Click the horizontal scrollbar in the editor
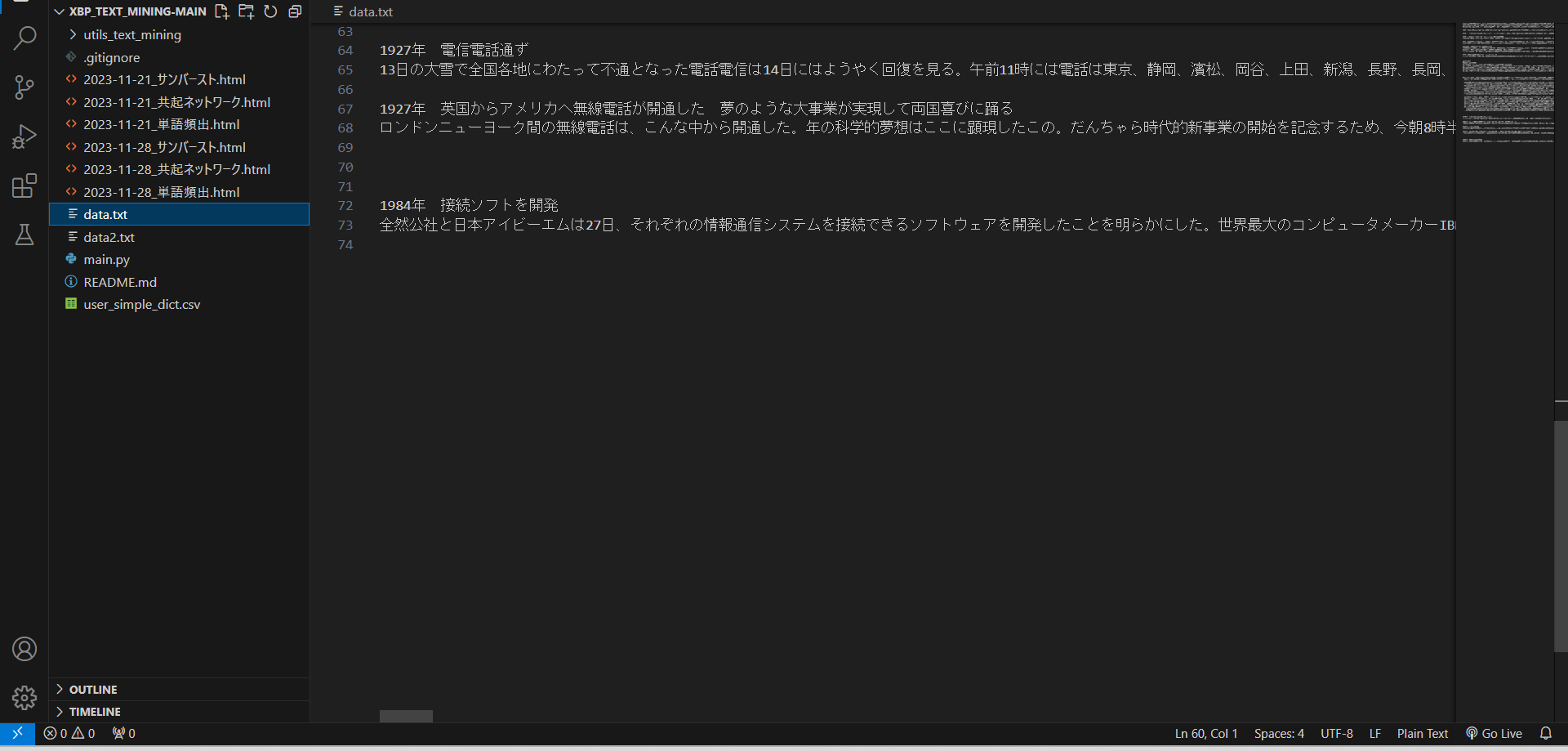The width and height of the screenshot is (1568, 751). 406,716
